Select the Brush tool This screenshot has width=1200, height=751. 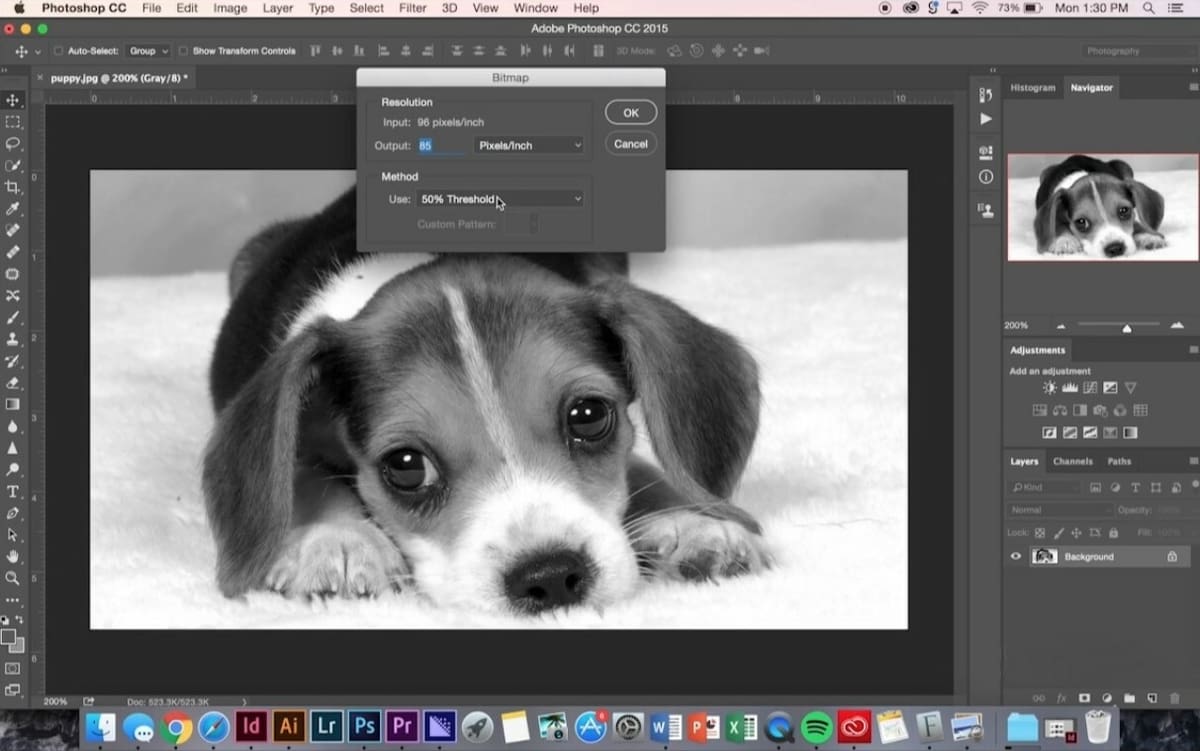click(x=13, y=317)
